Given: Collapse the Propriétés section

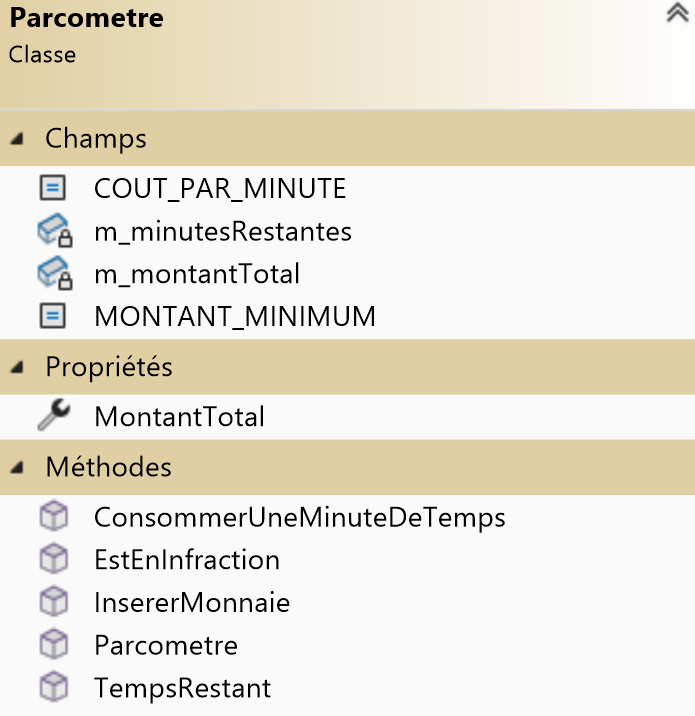Looking at the screenshot, I should [17, 367].
